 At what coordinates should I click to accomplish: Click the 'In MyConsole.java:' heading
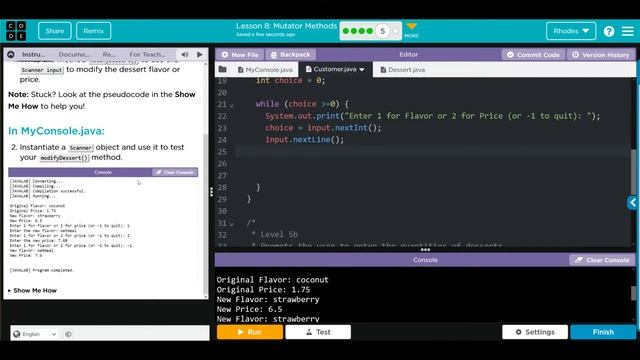pyautogui.click(x=56, y=131)
